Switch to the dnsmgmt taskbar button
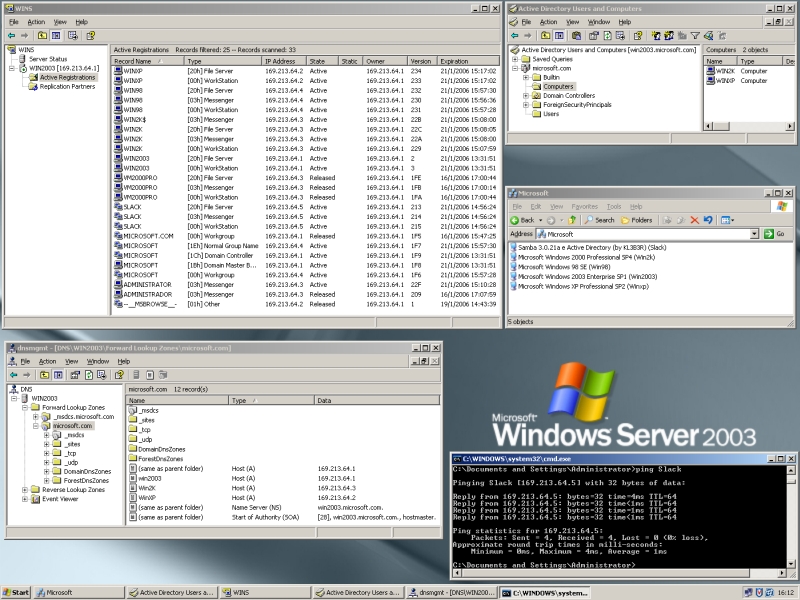The height and width of the screenshot is (600, 800). (x=452, y=592)
